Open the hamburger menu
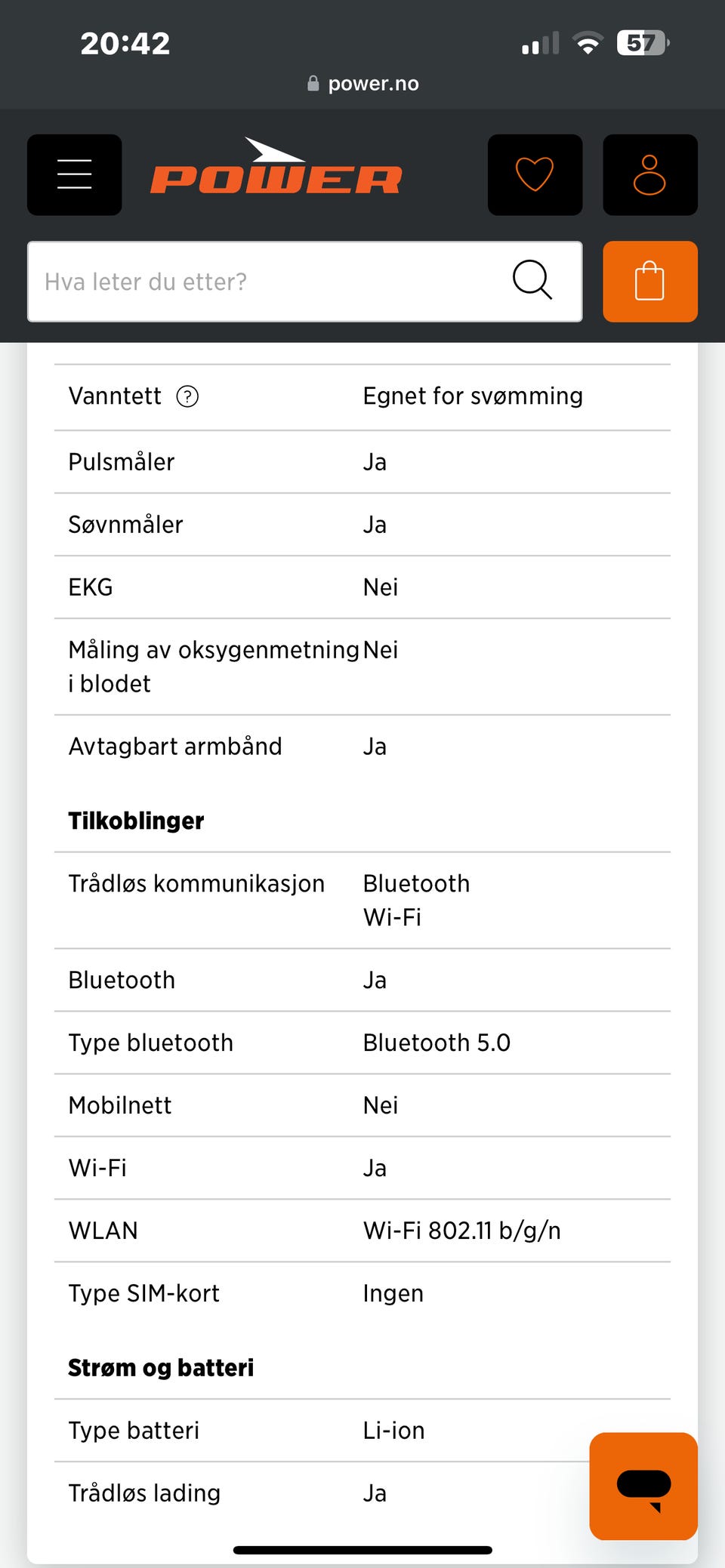725x1568 pixels. click(x=74, y=174)
